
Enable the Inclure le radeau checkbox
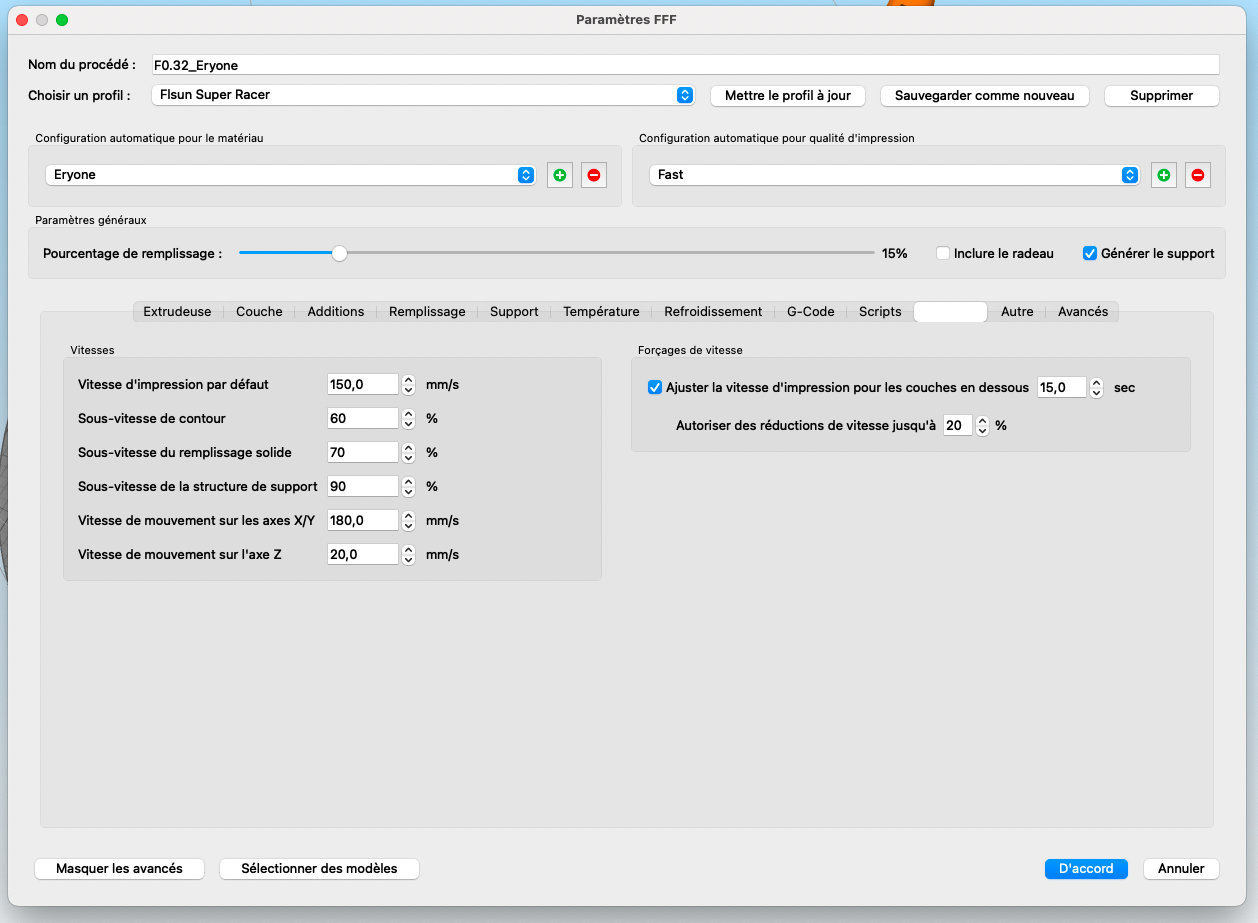tap(943, 253)
